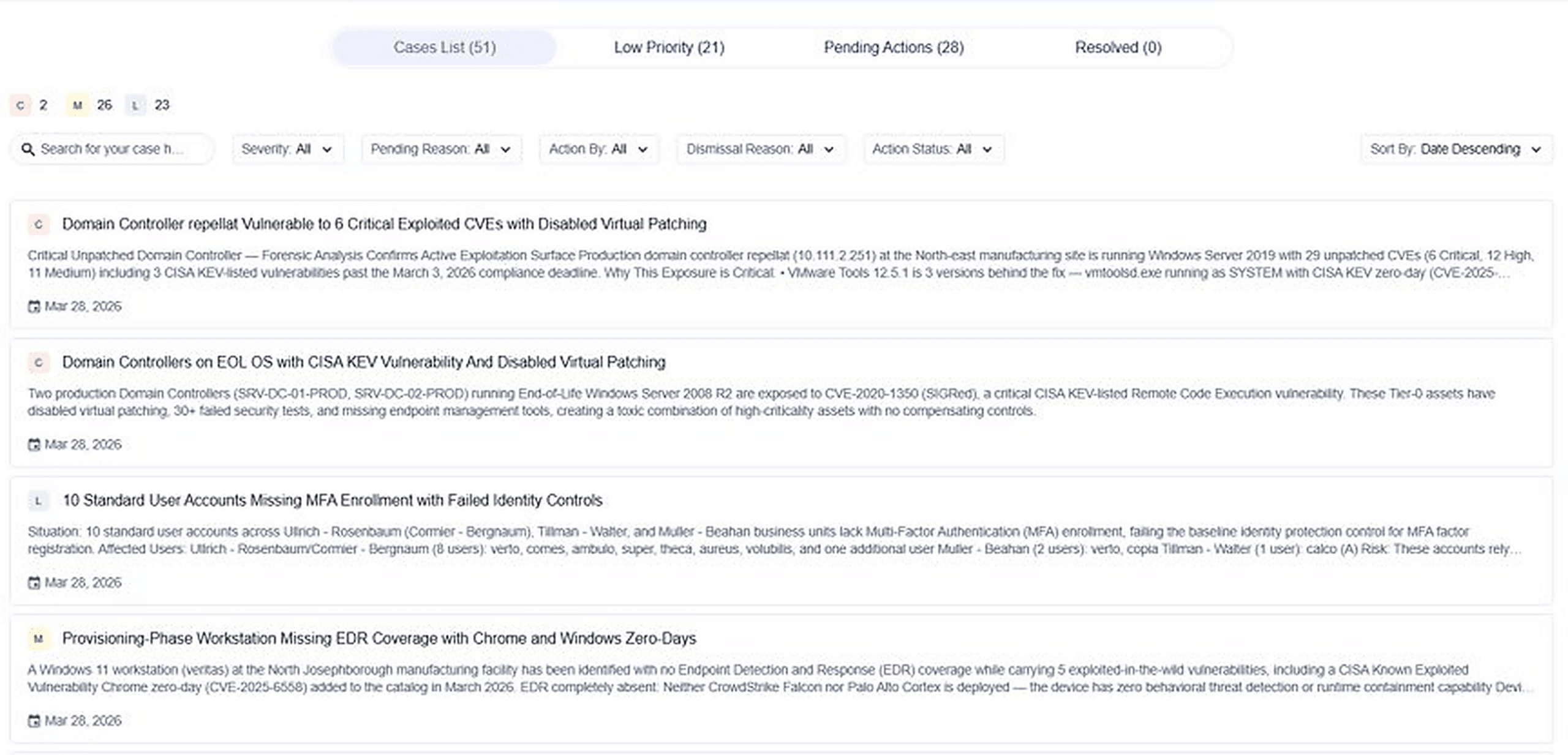Expand the Pending Reason filter
The width and height of the screenshot is (1568, 755).
coord(441,149)
